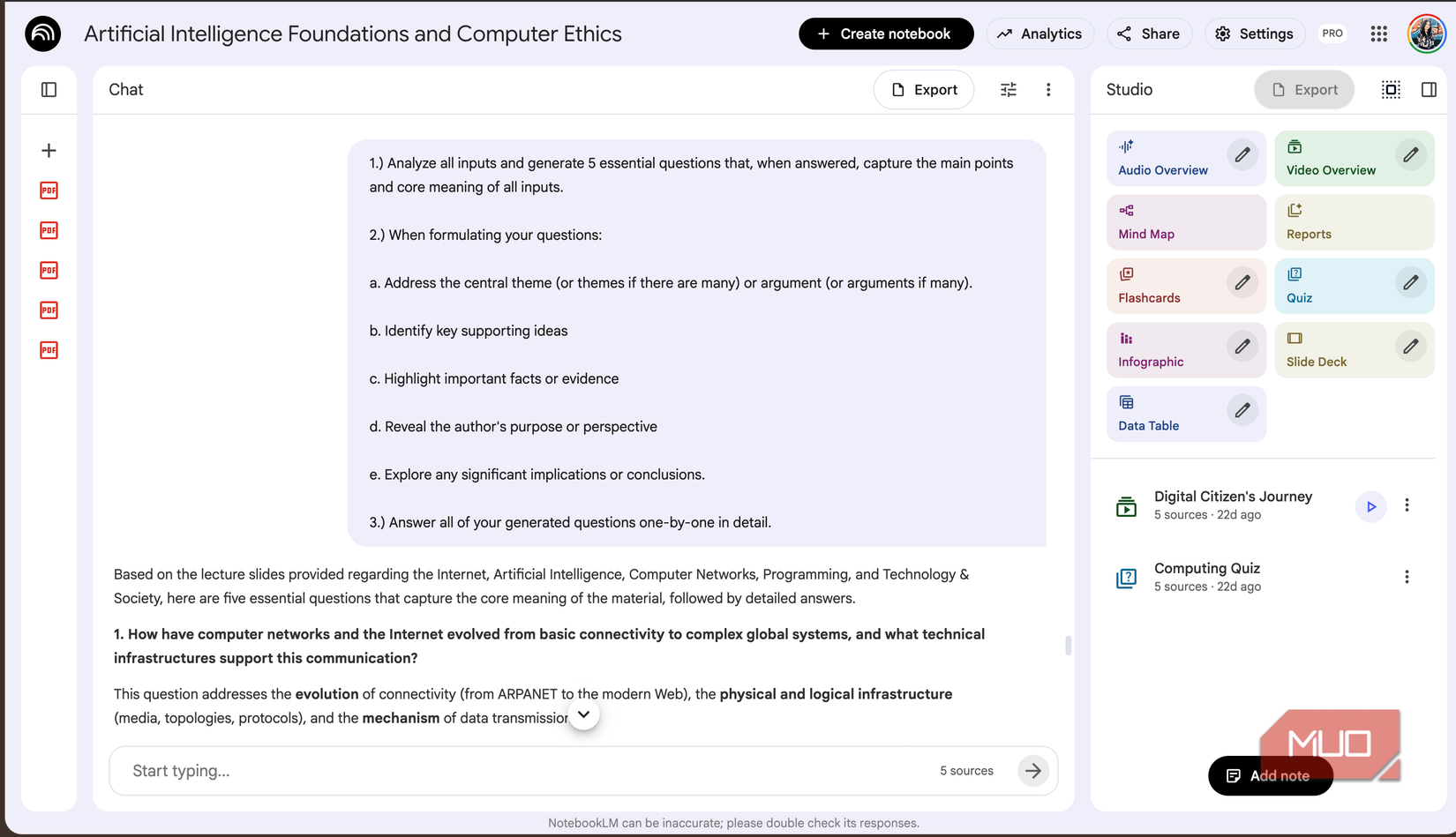Open Settings from the top bar
This screenshot has height=837, width=1456.
(x=1254, y=34)
